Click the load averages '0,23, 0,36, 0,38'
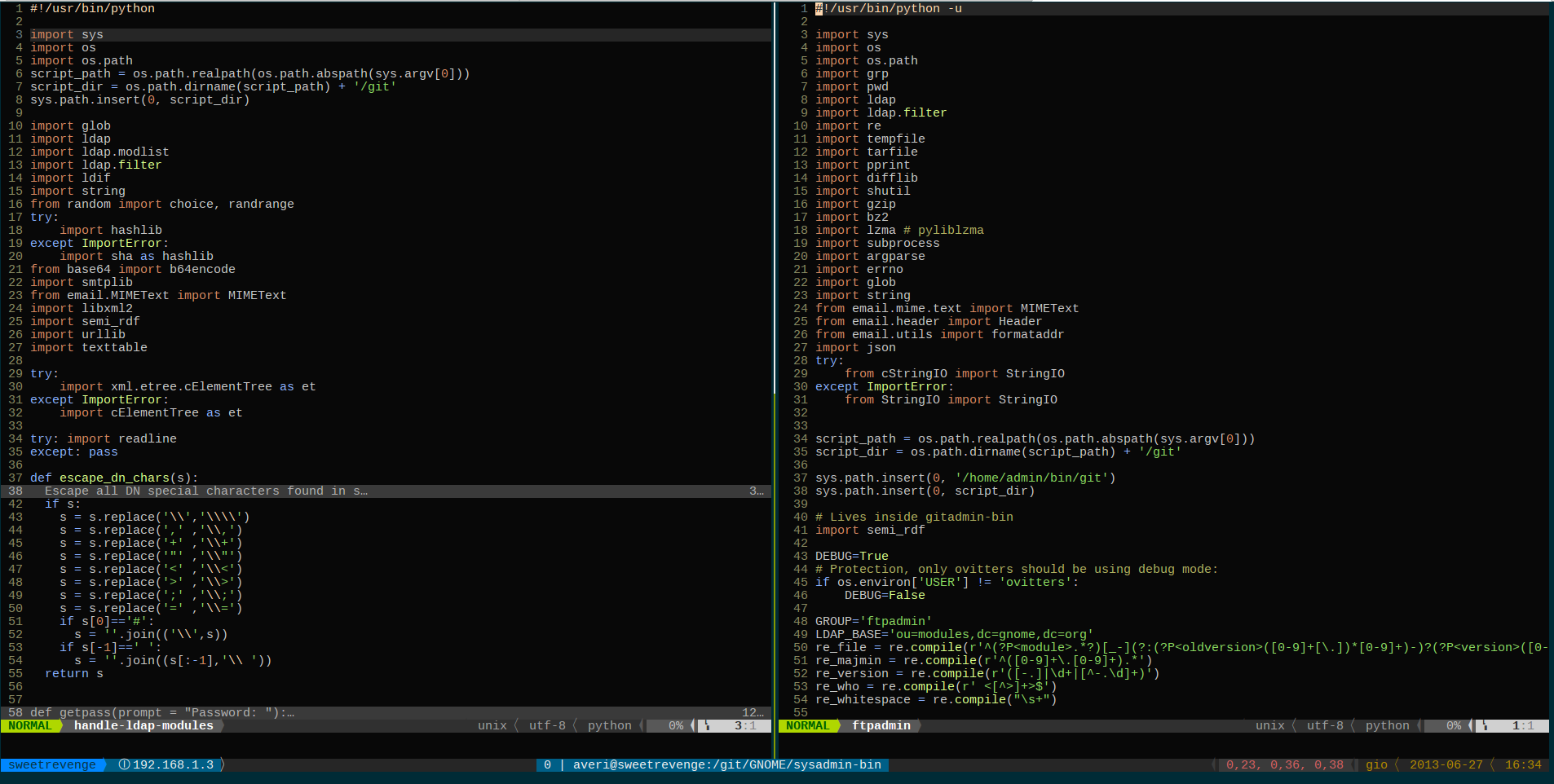Viewport: 1554px width, 784px height. [x=1285, y=764]
